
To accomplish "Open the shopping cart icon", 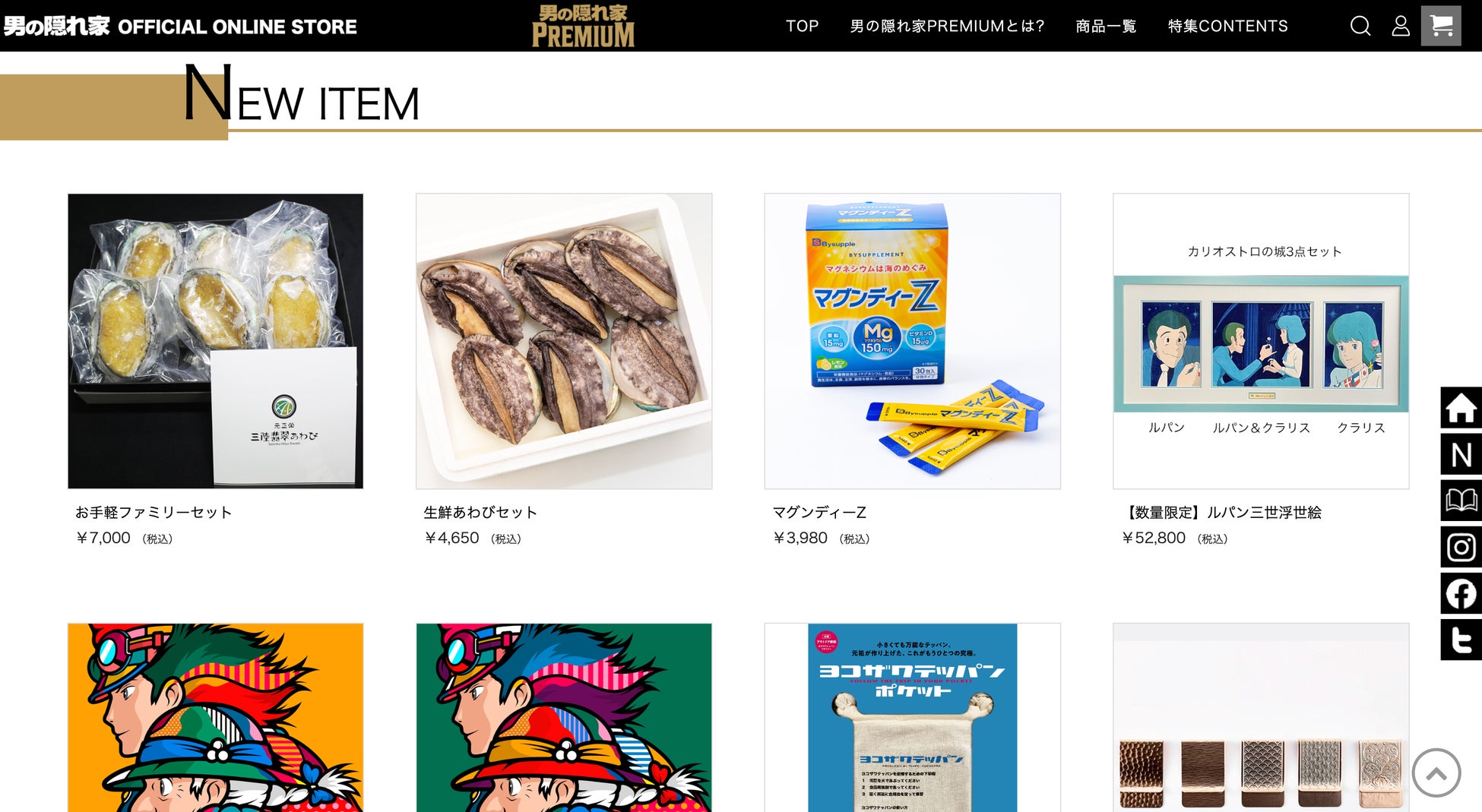I will 1441,26.
